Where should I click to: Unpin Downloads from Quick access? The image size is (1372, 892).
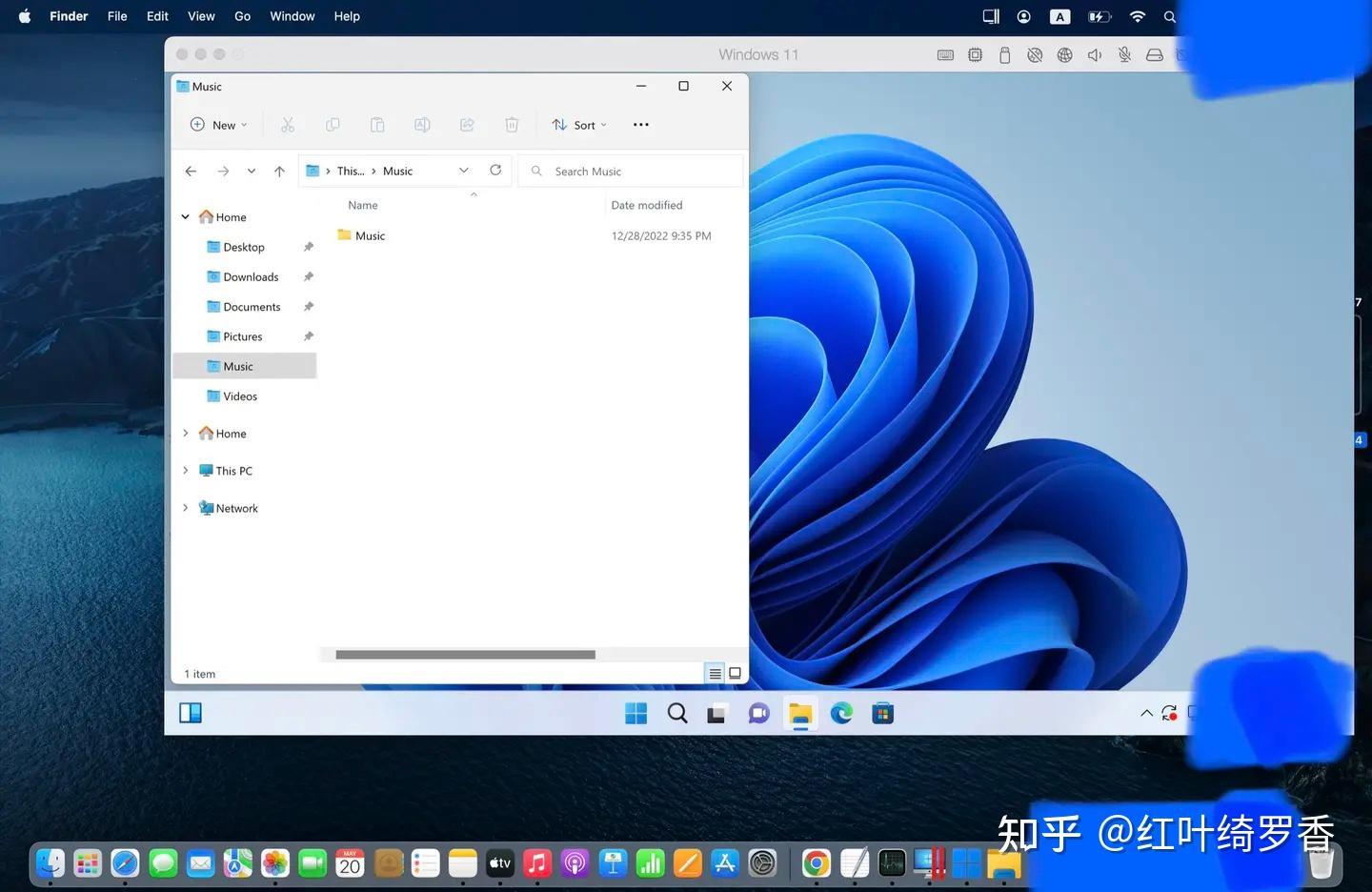click(308, 276)
